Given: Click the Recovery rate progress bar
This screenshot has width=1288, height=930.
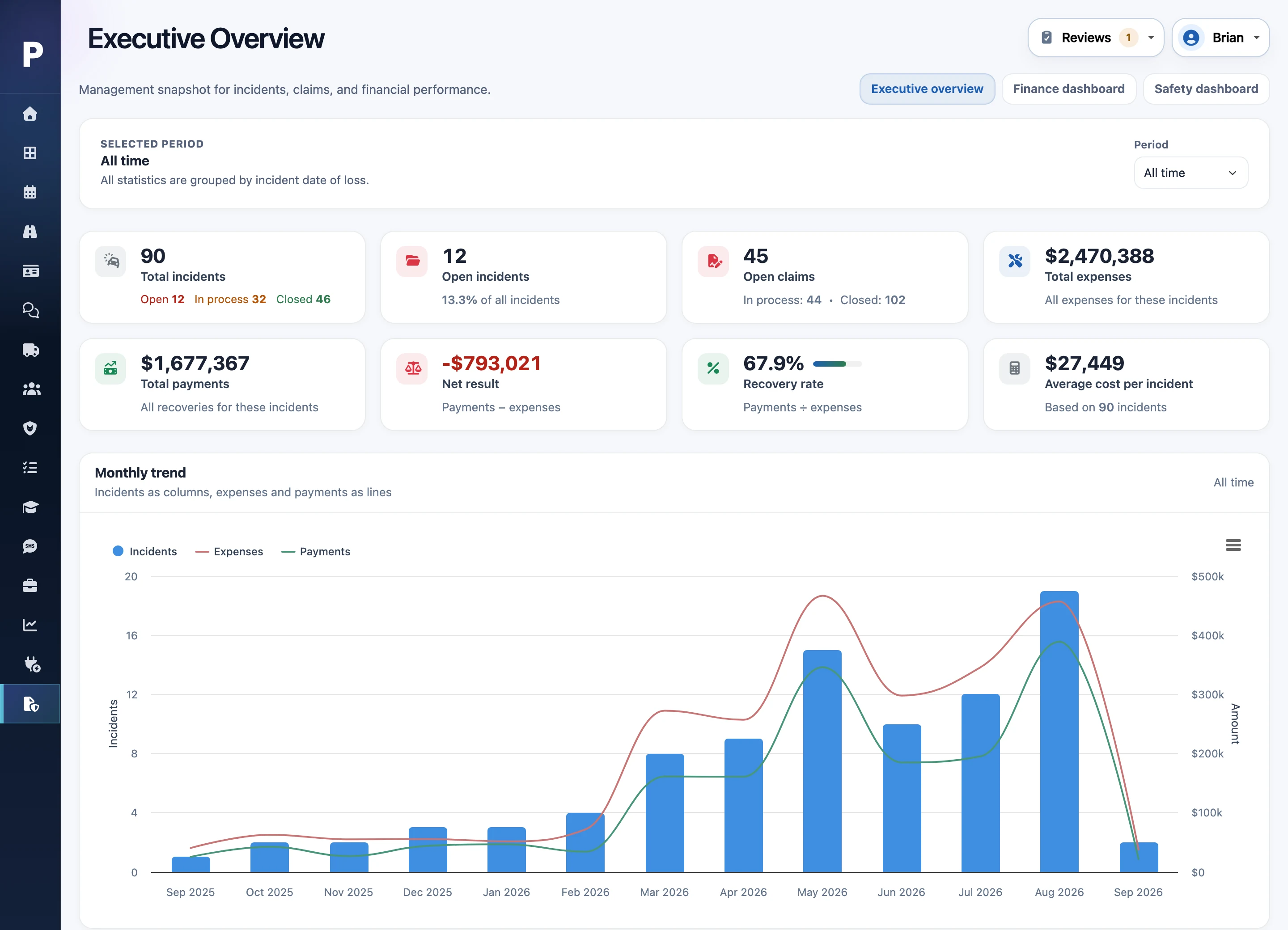Looking at the screenshot, I should pyautogui.click(x=837, y=364).
